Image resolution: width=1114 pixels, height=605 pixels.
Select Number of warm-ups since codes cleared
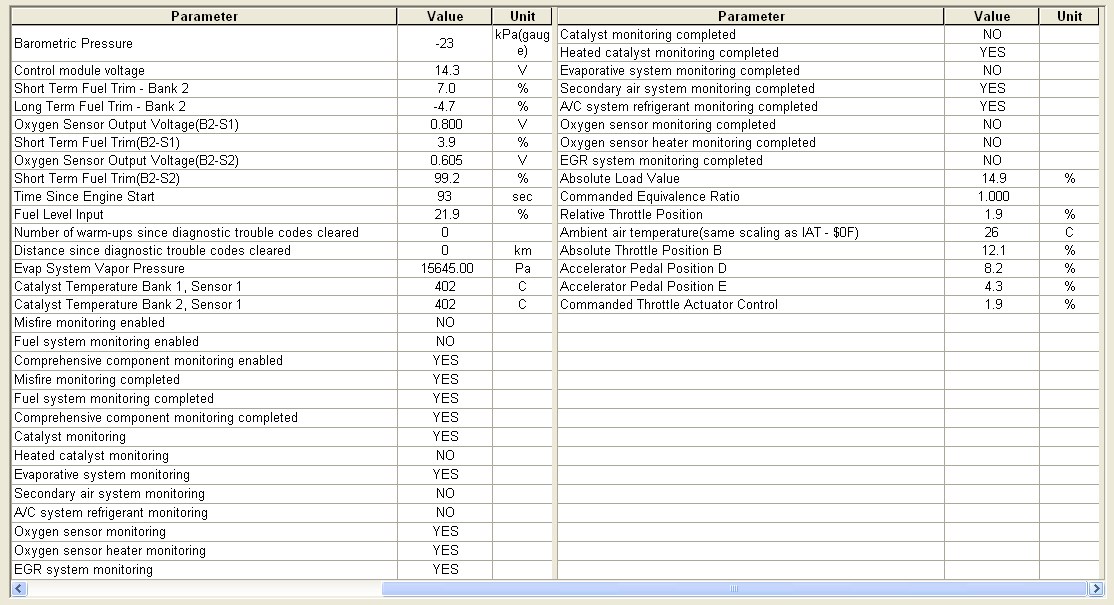tap(281, 232)
